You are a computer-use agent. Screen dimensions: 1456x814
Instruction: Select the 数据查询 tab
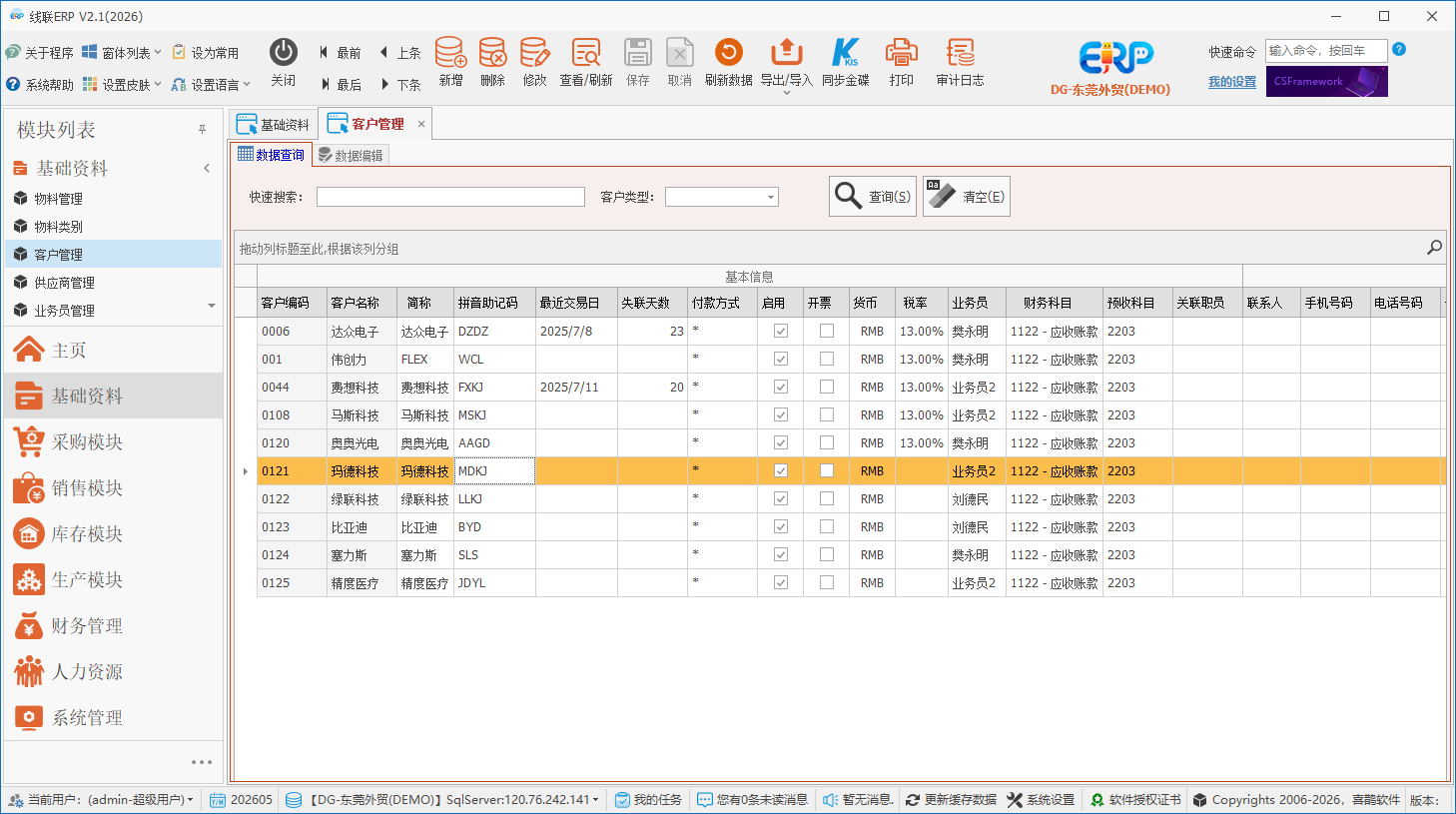click(x=272, y=155)
